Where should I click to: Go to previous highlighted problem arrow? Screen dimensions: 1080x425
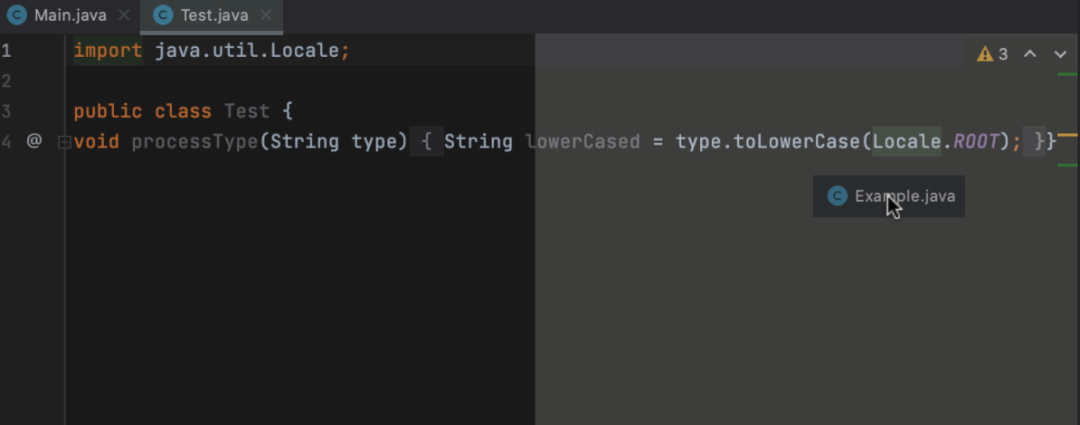(1030, 54)
